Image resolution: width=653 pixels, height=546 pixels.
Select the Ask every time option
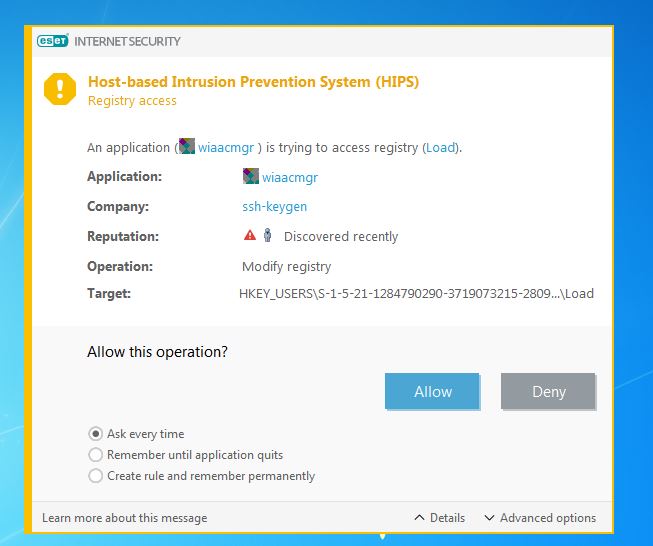click(96, 434)
